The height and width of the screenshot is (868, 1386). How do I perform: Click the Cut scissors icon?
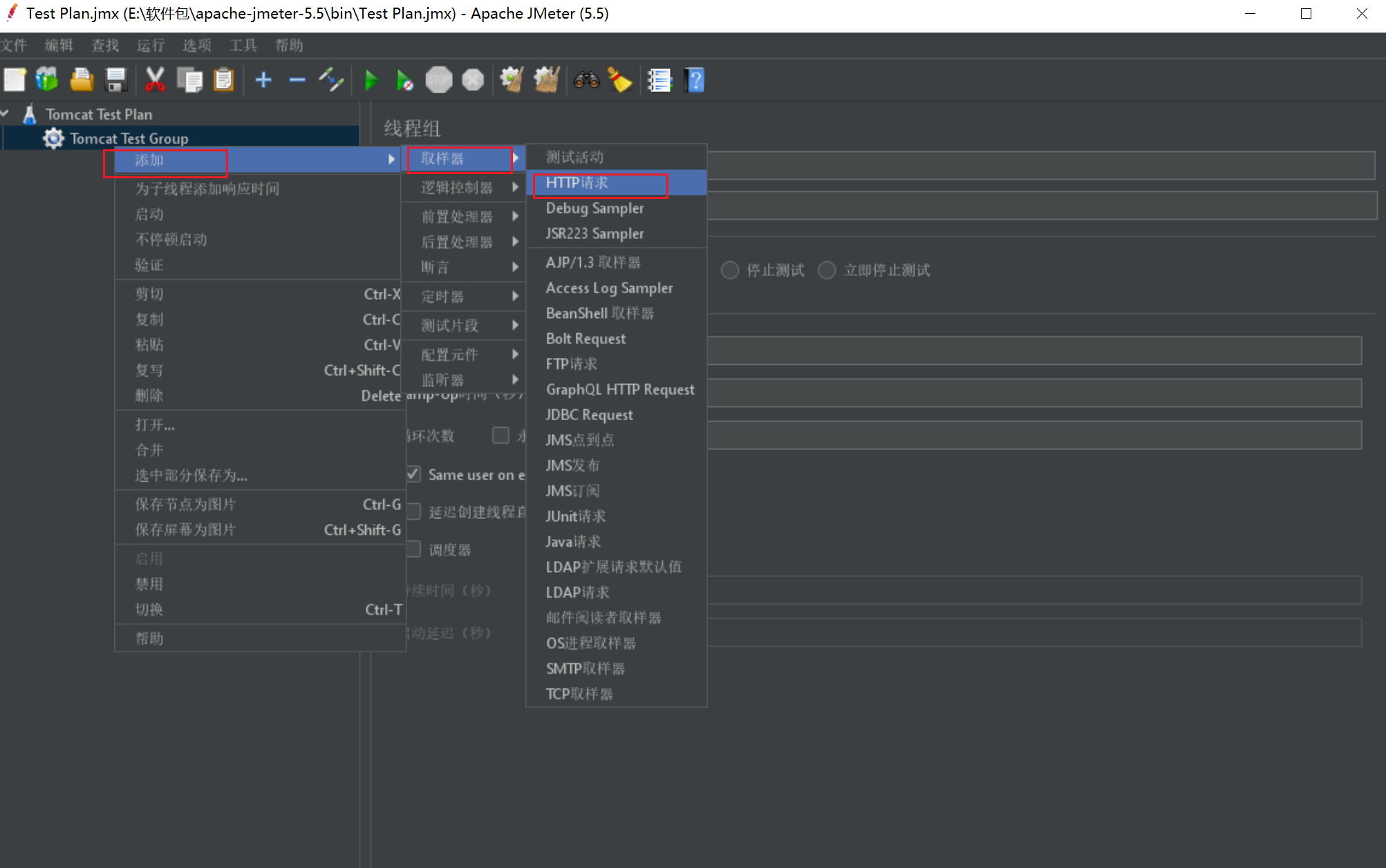coord(155,80)
